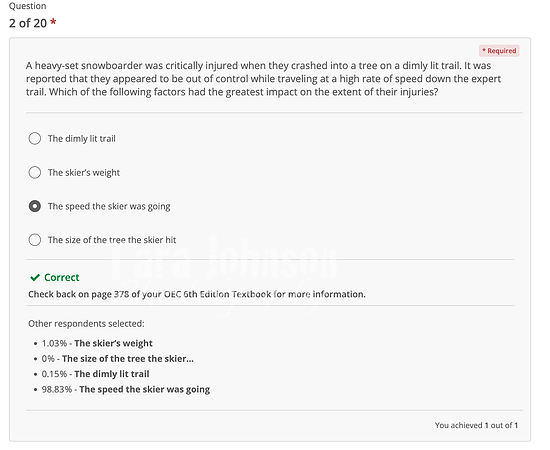Click the 0% size of the tree result
This screenshot has height=450, width=550.
118,358
